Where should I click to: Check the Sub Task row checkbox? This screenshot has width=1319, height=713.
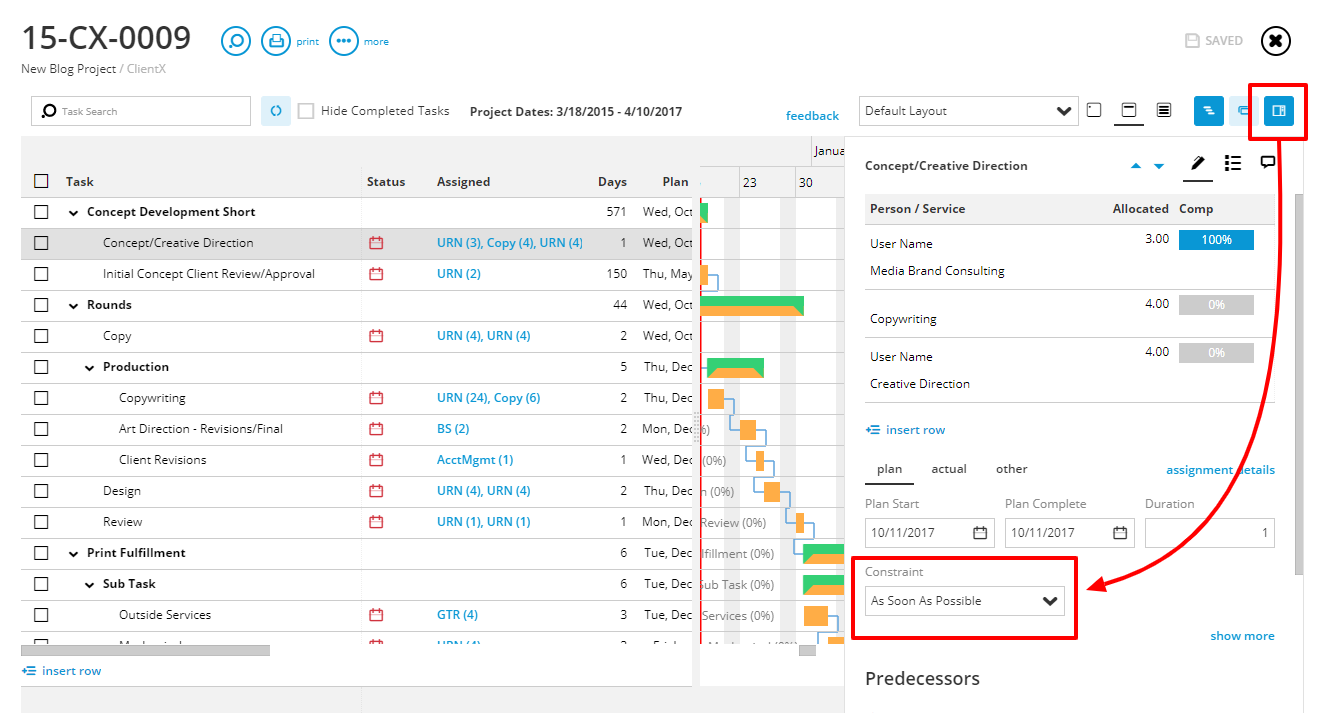point(41,584)
